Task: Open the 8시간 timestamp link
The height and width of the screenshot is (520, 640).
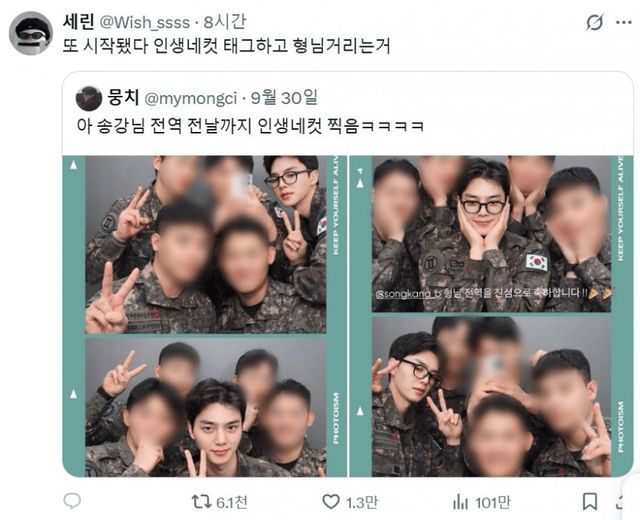Action: 225,22
